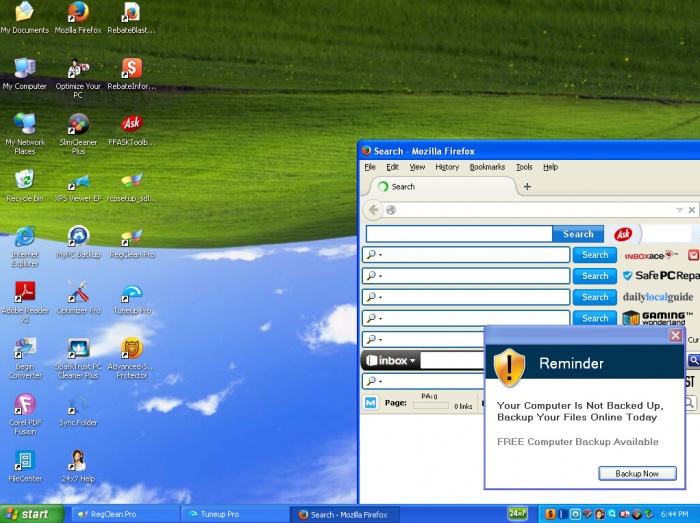
Task: Open the Windows start menu
Action: coord(31,514)
